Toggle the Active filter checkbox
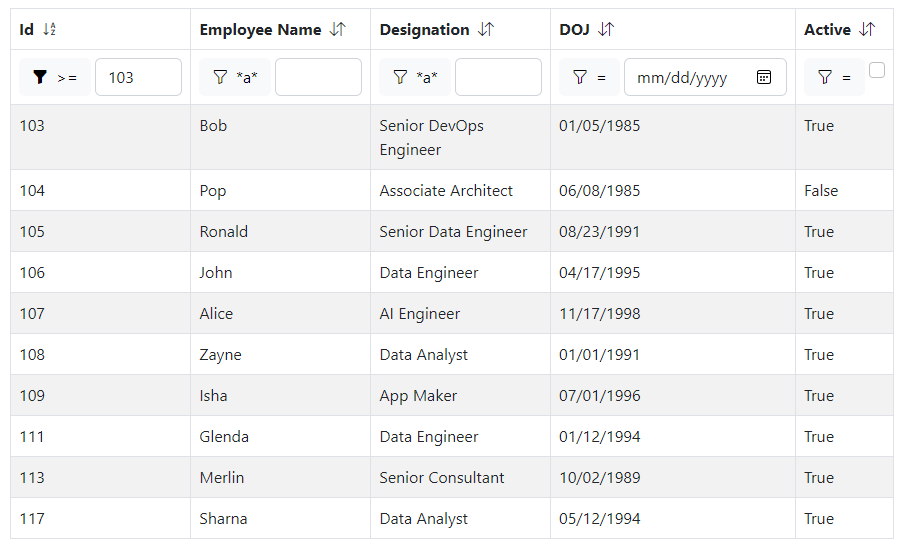Viewport: 905px width, 550px height. [x=877, y=70]
